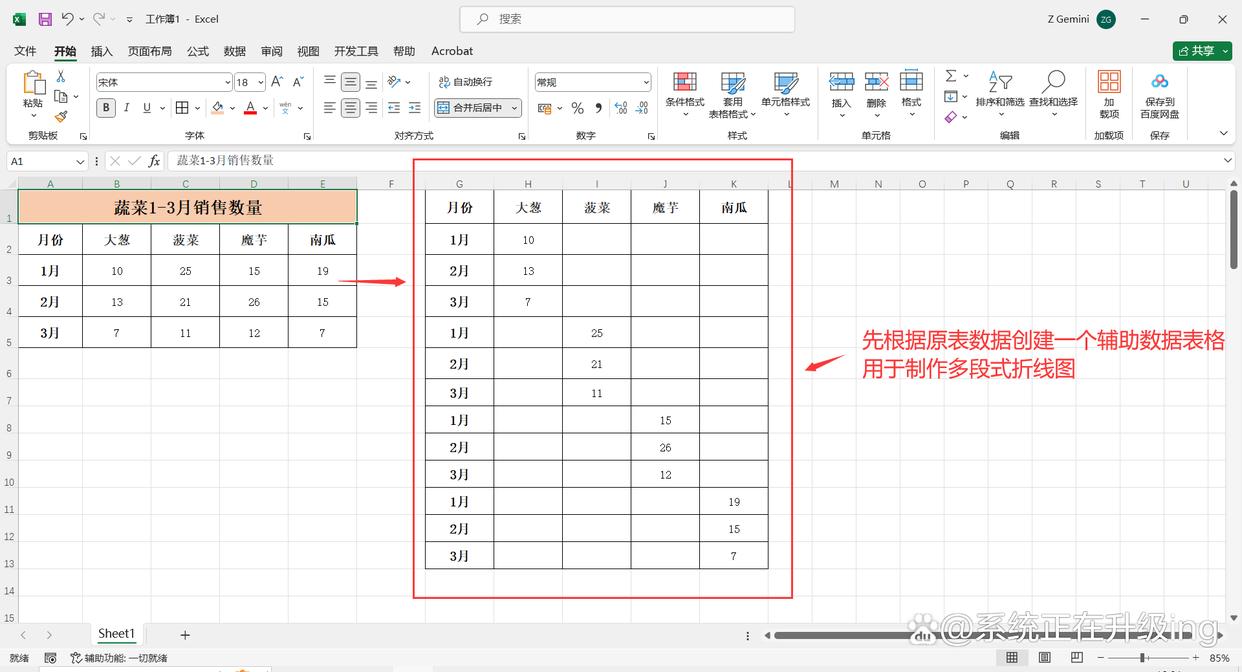The height and width of the screenshot is (672, 1242).
Task: Click the phonetic guide wén icon
Action: point(285,108)
